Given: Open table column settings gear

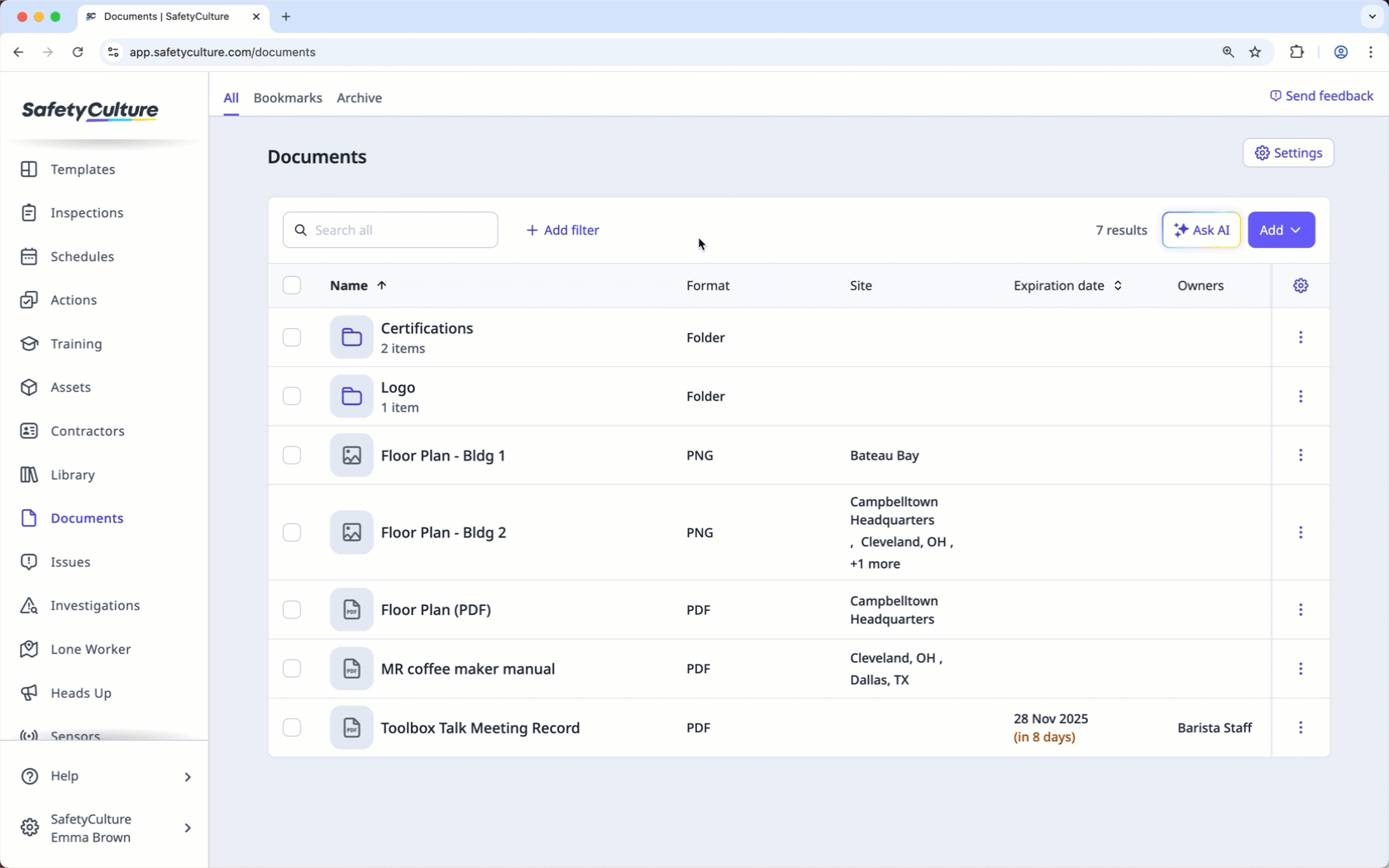Looking at the screenshot, I should (x=1301, y=285).
